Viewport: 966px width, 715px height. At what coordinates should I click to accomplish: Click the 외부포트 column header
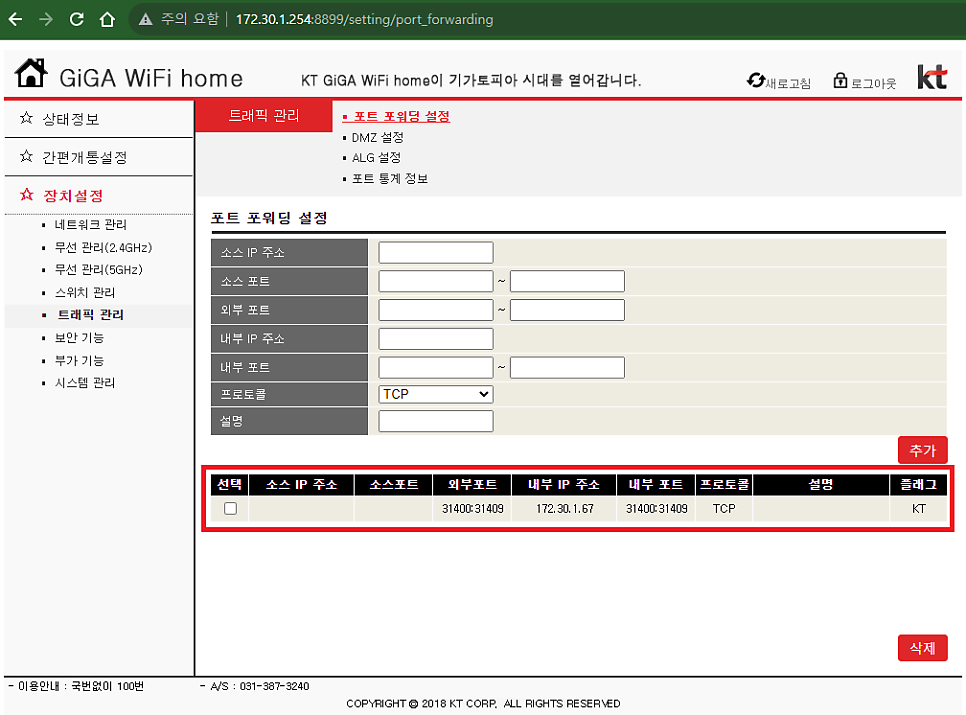472,485
